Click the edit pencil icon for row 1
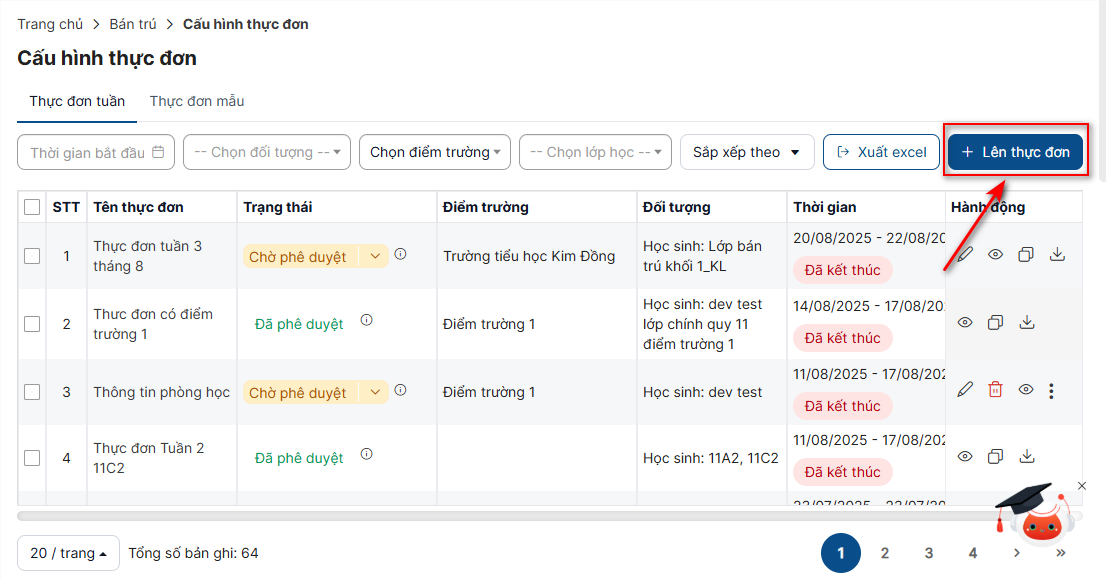This screenshot has height=580, width=1106. (965, 255)
